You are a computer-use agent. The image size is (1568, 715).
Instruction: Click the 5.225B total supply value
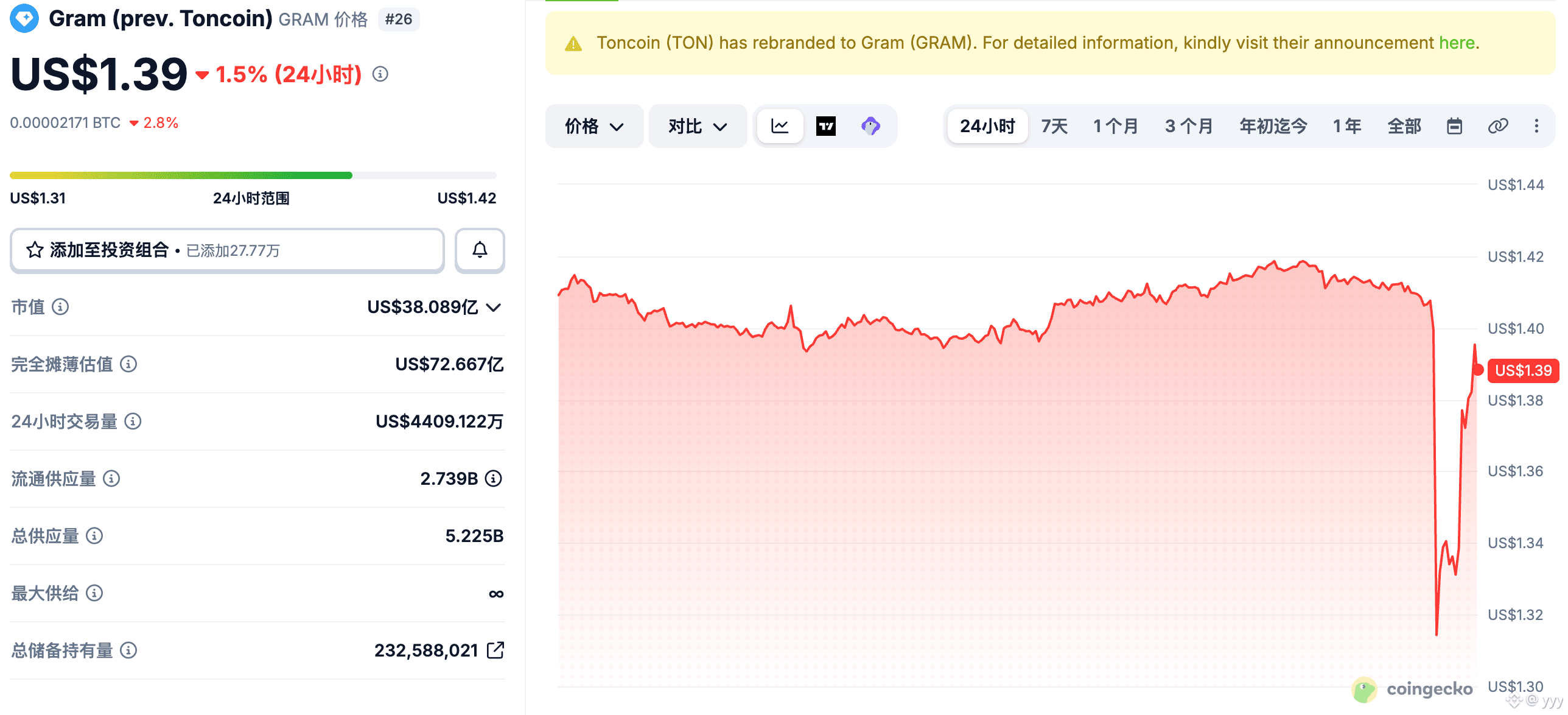point(474,536)
